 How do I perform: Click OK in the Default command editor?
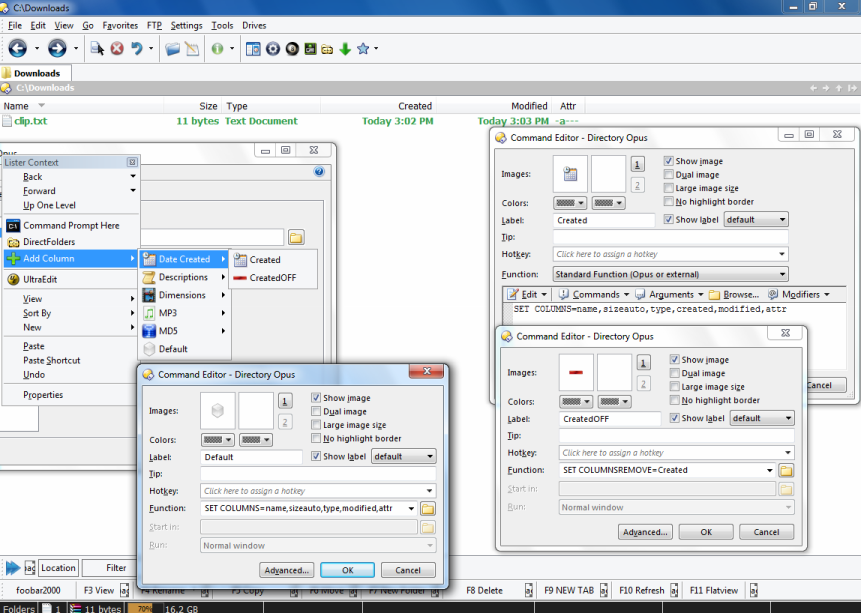(x=348, y=570)
